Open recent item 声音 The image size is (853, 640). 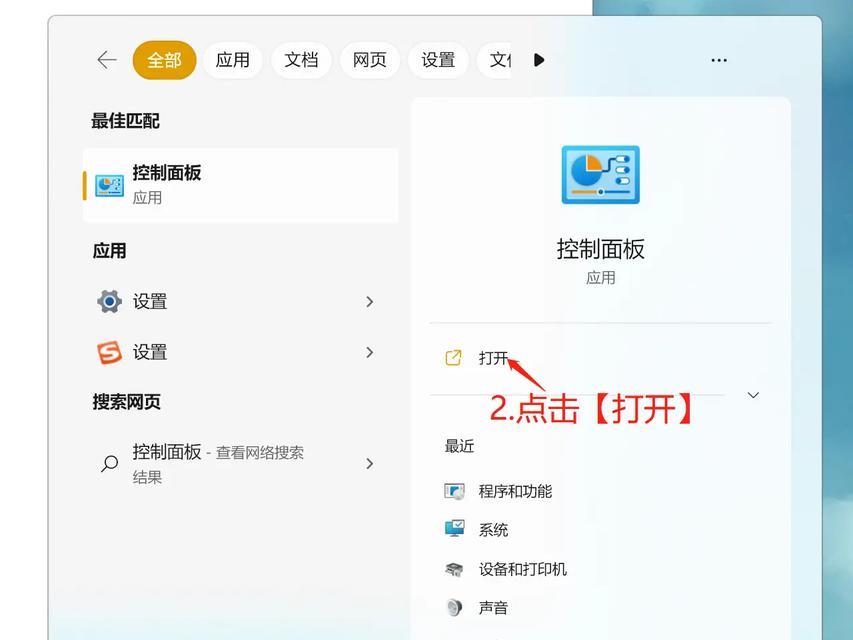(493, 607)
